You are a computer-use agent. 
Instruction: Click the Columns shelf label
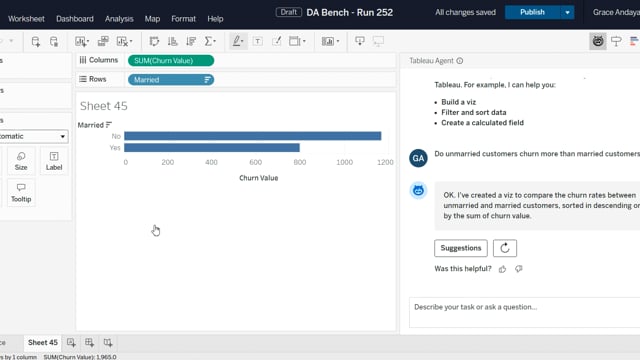[x=99, y=60]
